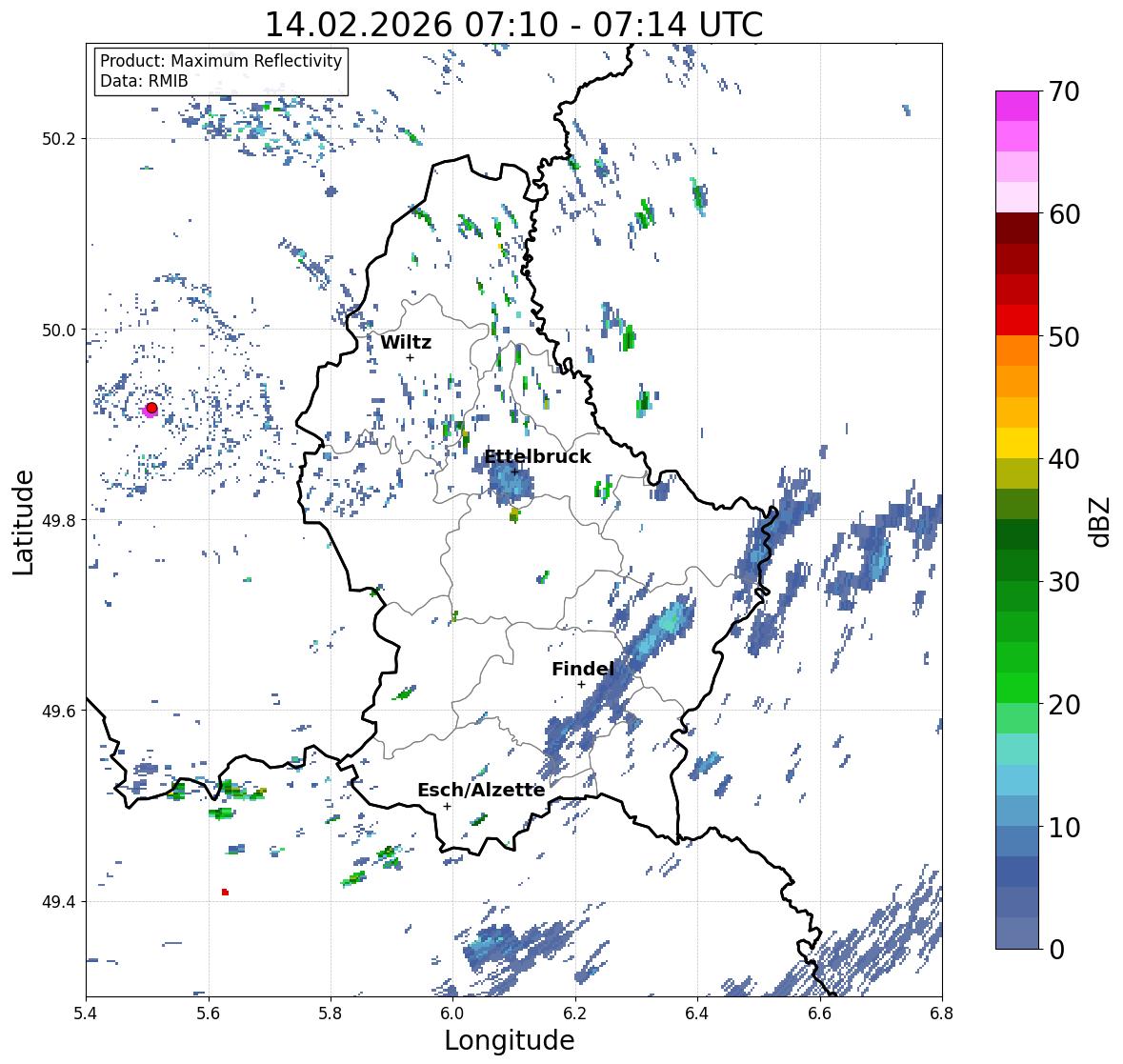Click the 'Latitude' axis label
The width and height of the screenshot is (1123, 1064).
[23, 522]
